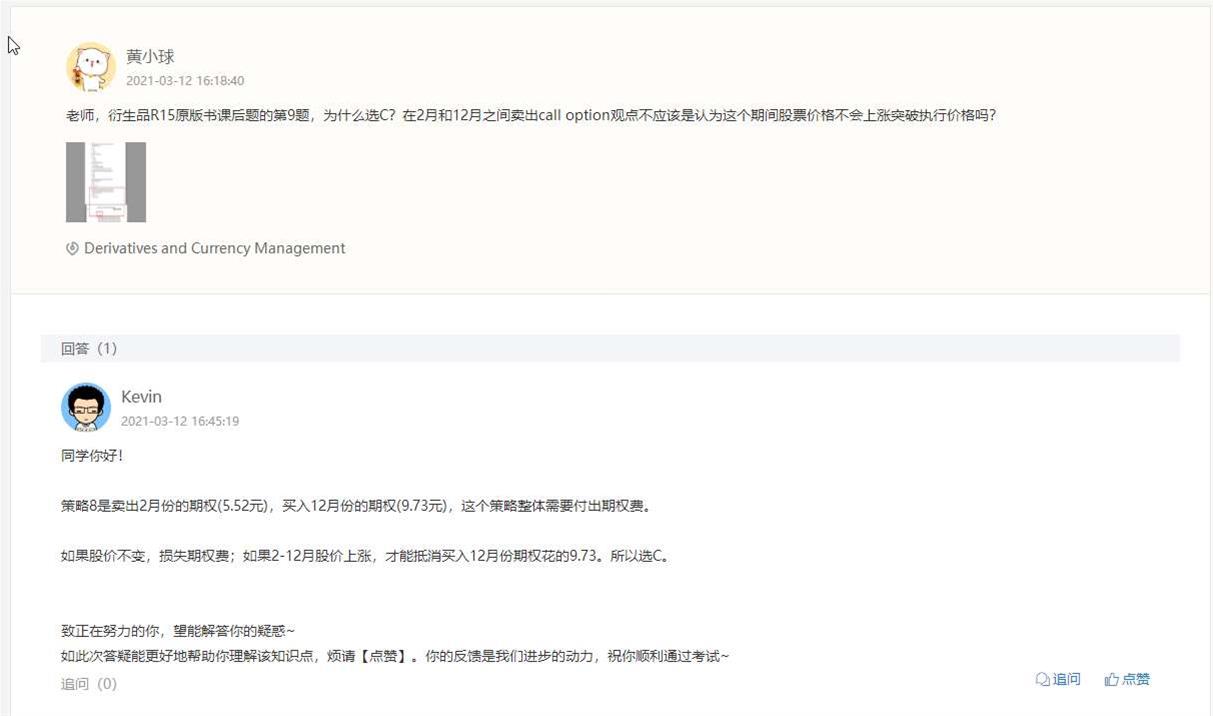
Task: Click the answer line beginning 策略8是卖出2月份的期权
Action: click(x=356, y=506)
